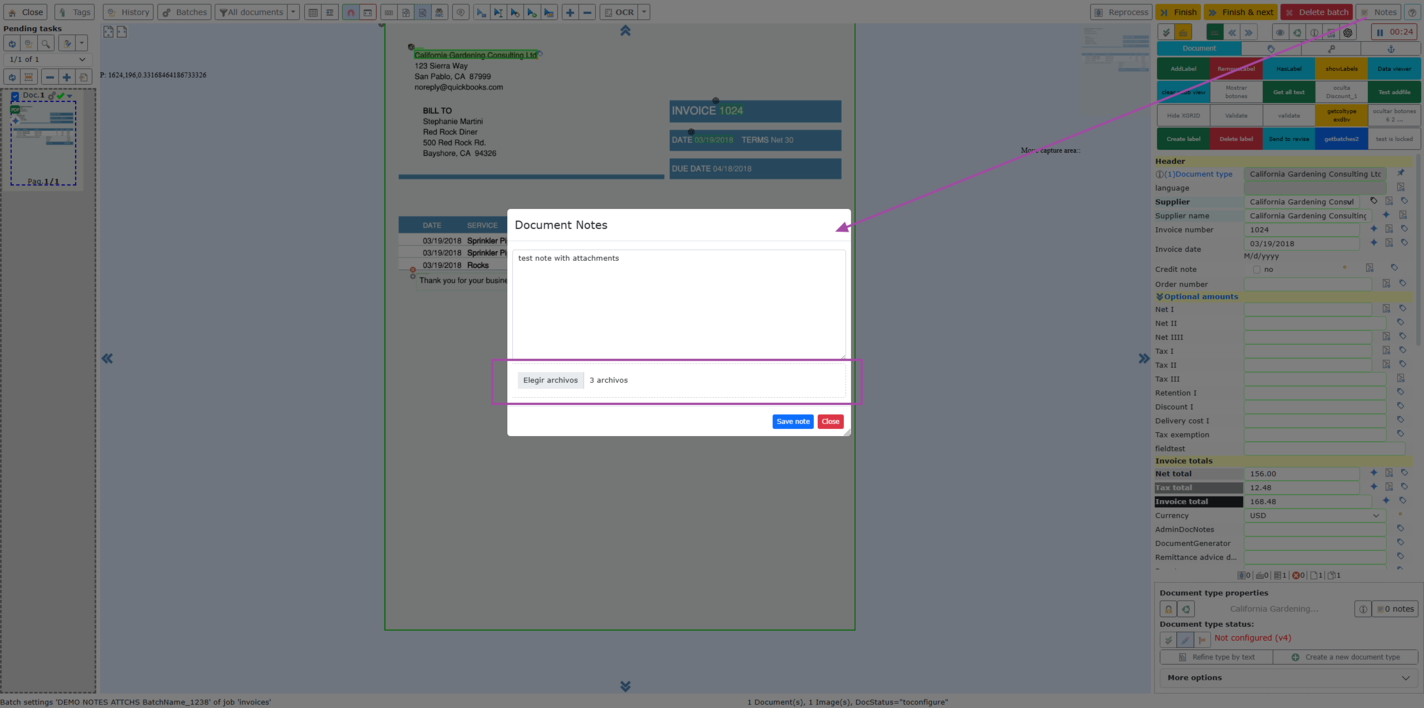Image resolution: width=1424 pixels, height=708 pixels.
Task: Click the key icon tab
Action: click(x=1331, y=48)
